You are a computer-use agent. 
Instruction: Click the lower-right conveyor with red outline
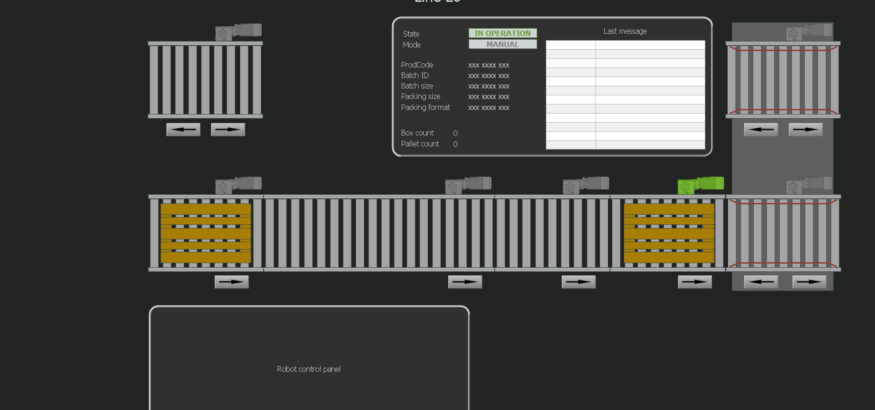[x=783, y=233]
